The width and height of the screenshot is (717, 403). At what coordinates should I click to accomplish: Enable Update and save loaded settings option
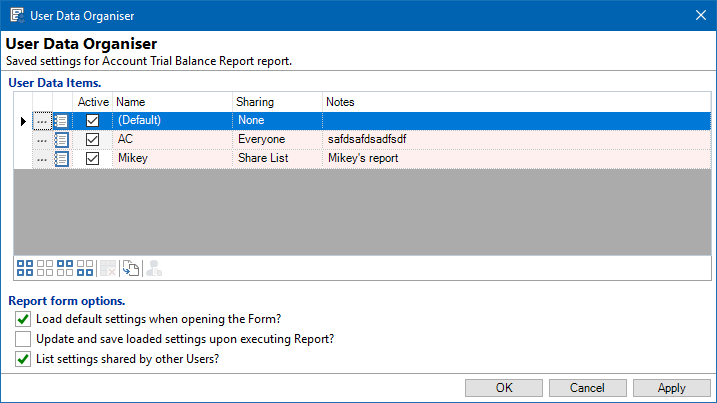[23, 339]
